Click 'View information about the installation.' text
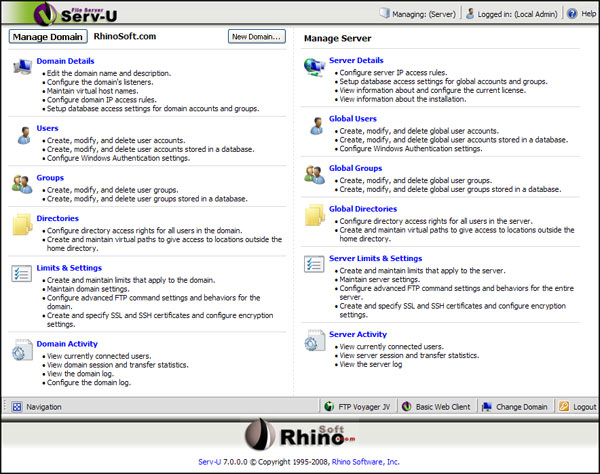600x474 pixels. click(x=403, y=99)
